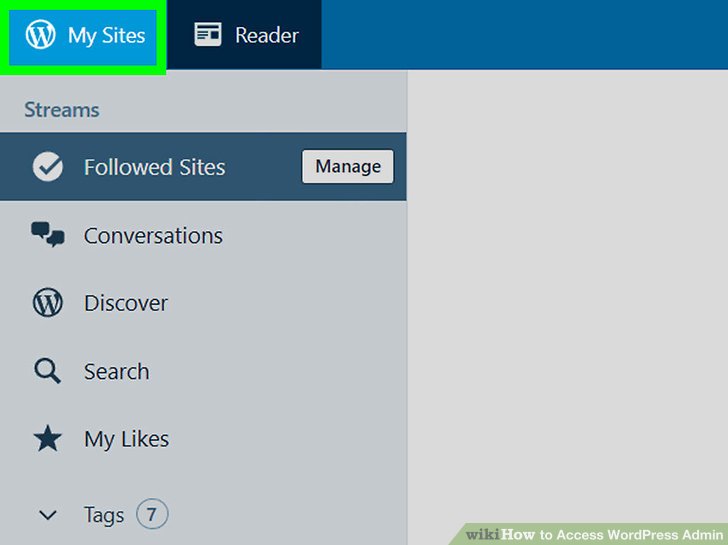Viewport: 728px width, 545px height.
Task: Open the Discover stream
Action: 203,303
